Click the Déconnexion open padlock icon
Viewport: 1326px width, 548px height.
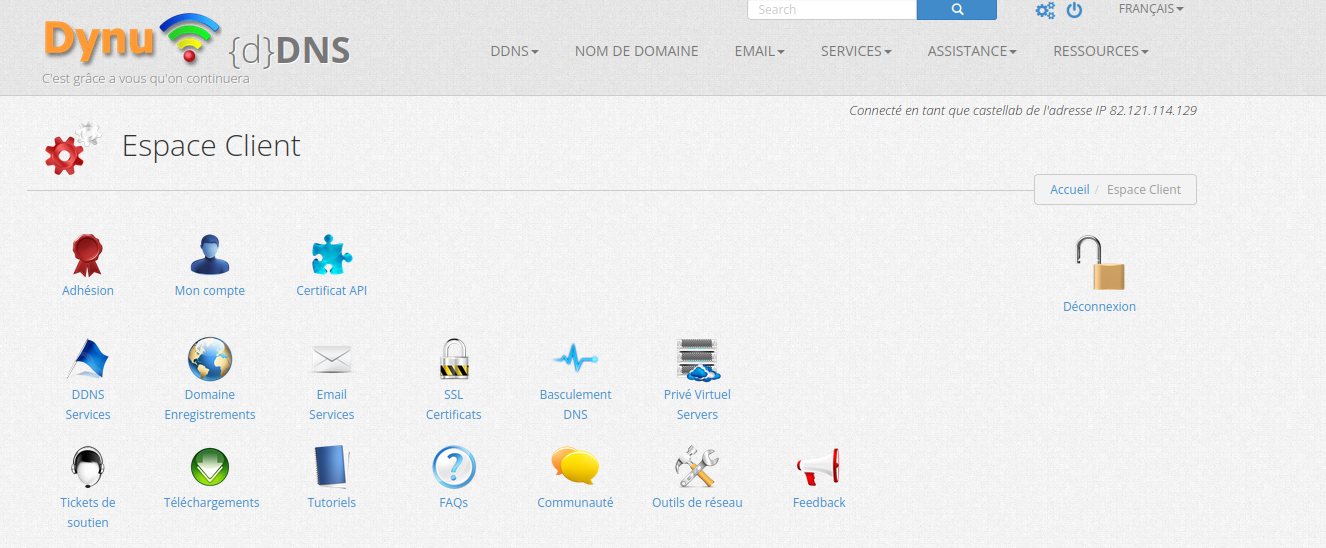tap(1099, 264)
